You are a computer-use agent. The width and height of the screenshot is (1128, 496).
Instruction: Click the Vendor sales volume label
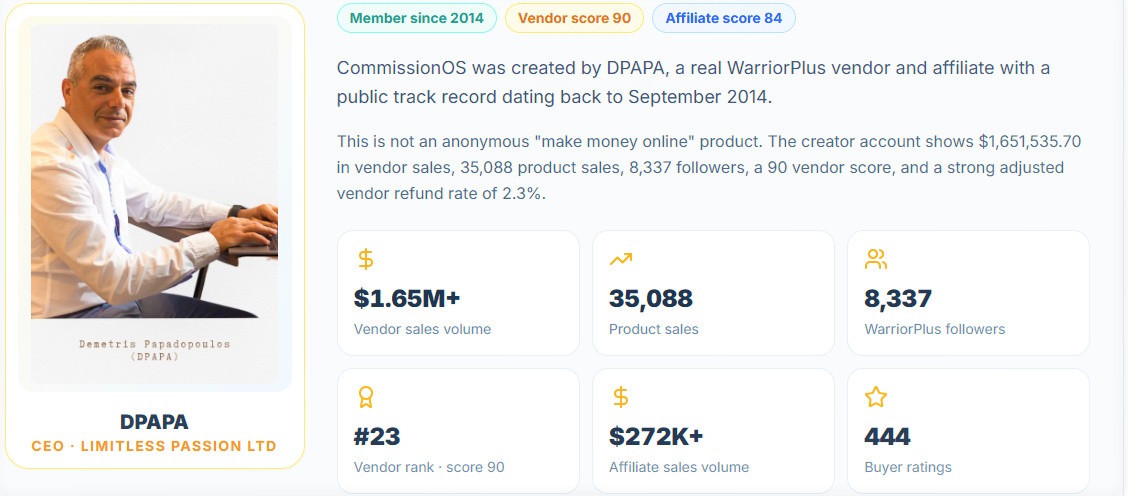pos(422,330)
